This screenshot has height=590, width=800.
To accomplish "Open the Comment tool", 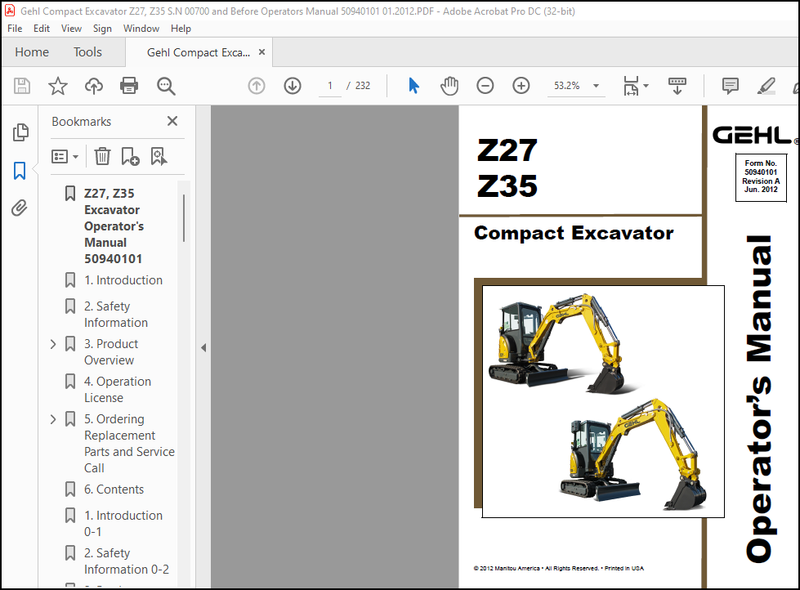I will [729, 86].
